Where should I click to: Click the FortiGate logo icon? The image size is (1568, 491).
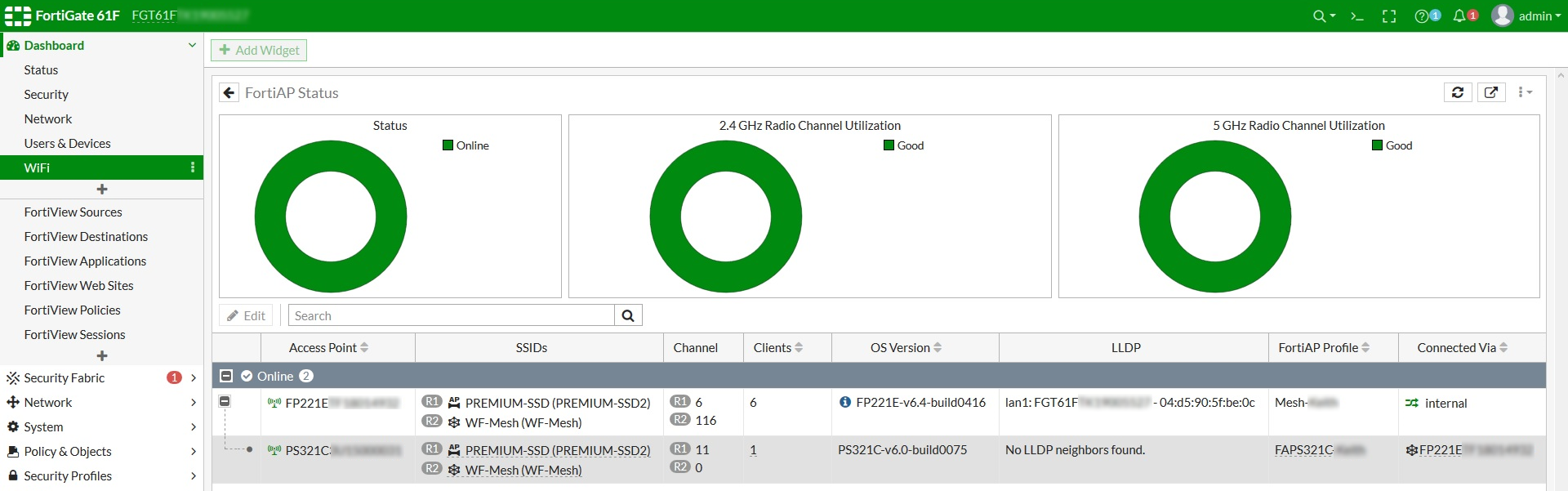[18, 16]
